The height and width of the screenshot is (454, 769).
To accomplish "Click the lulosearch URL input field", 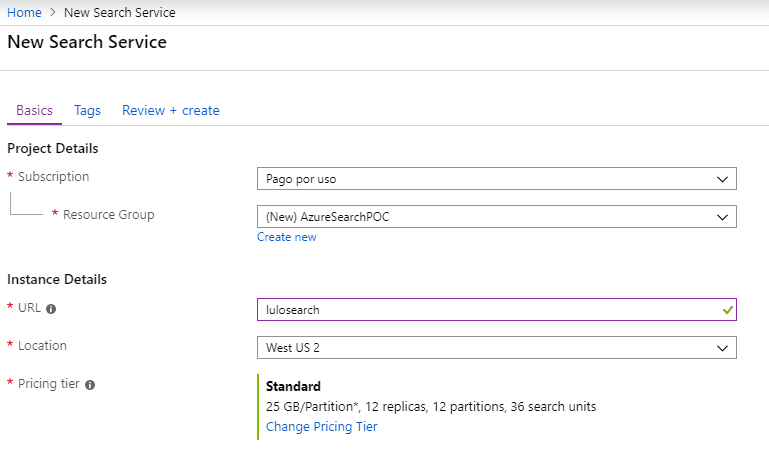I will (x=497, y=310).
